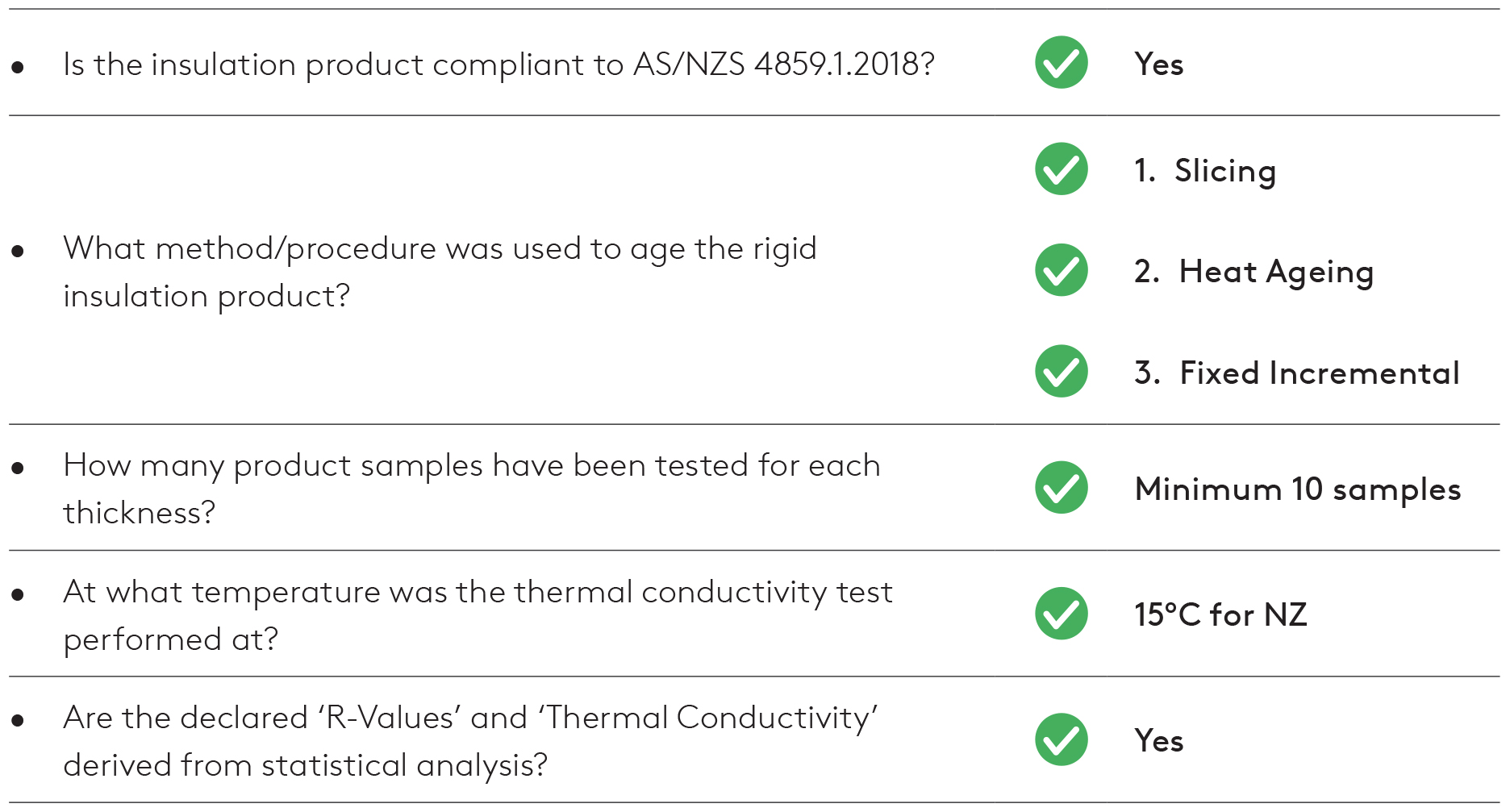Viewport: 1510px width, 812px height.
Task: Click the checkmark beside 15°C for NZ
Action: pos(1061,614)
